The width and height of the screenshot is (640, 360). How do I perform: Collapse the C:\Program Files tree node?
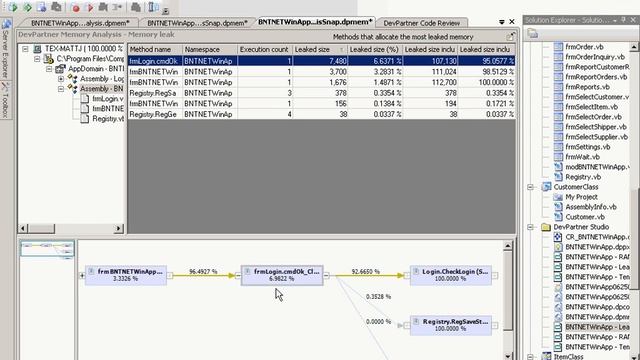click(x=37, y=59)
